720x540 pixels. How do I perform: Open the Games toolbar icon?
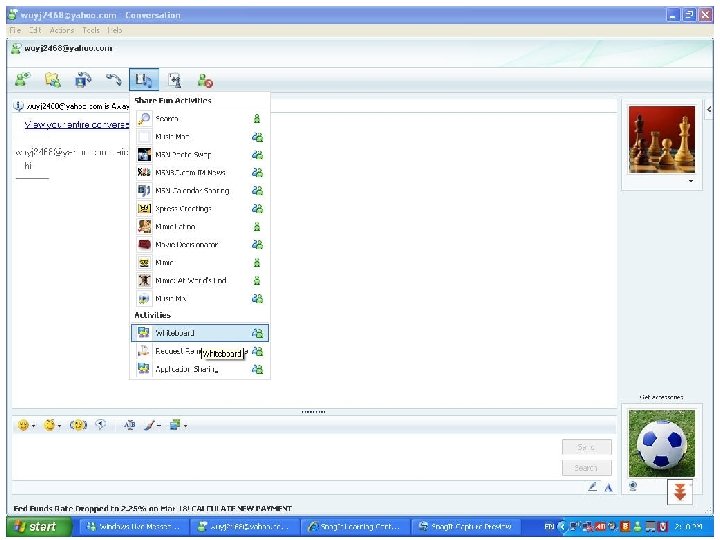174,80
